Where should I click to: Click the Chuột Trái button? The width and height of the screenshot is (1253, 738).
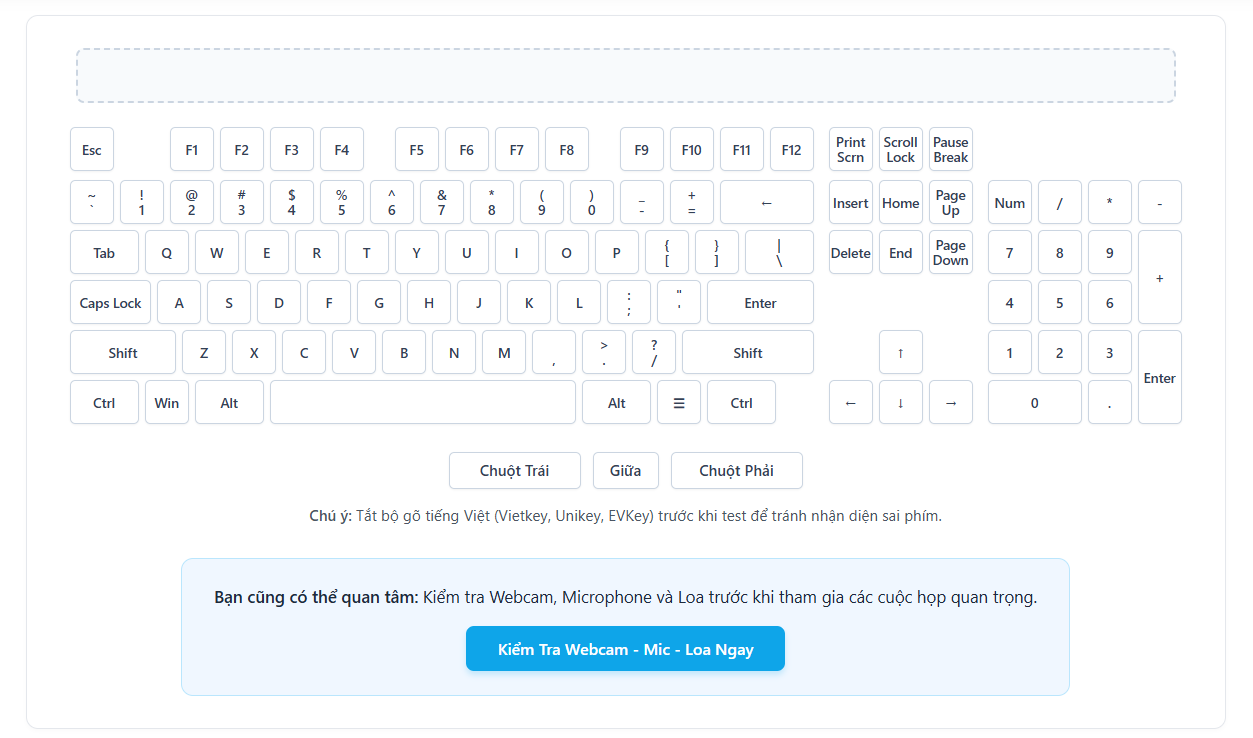tap(515, 470)
